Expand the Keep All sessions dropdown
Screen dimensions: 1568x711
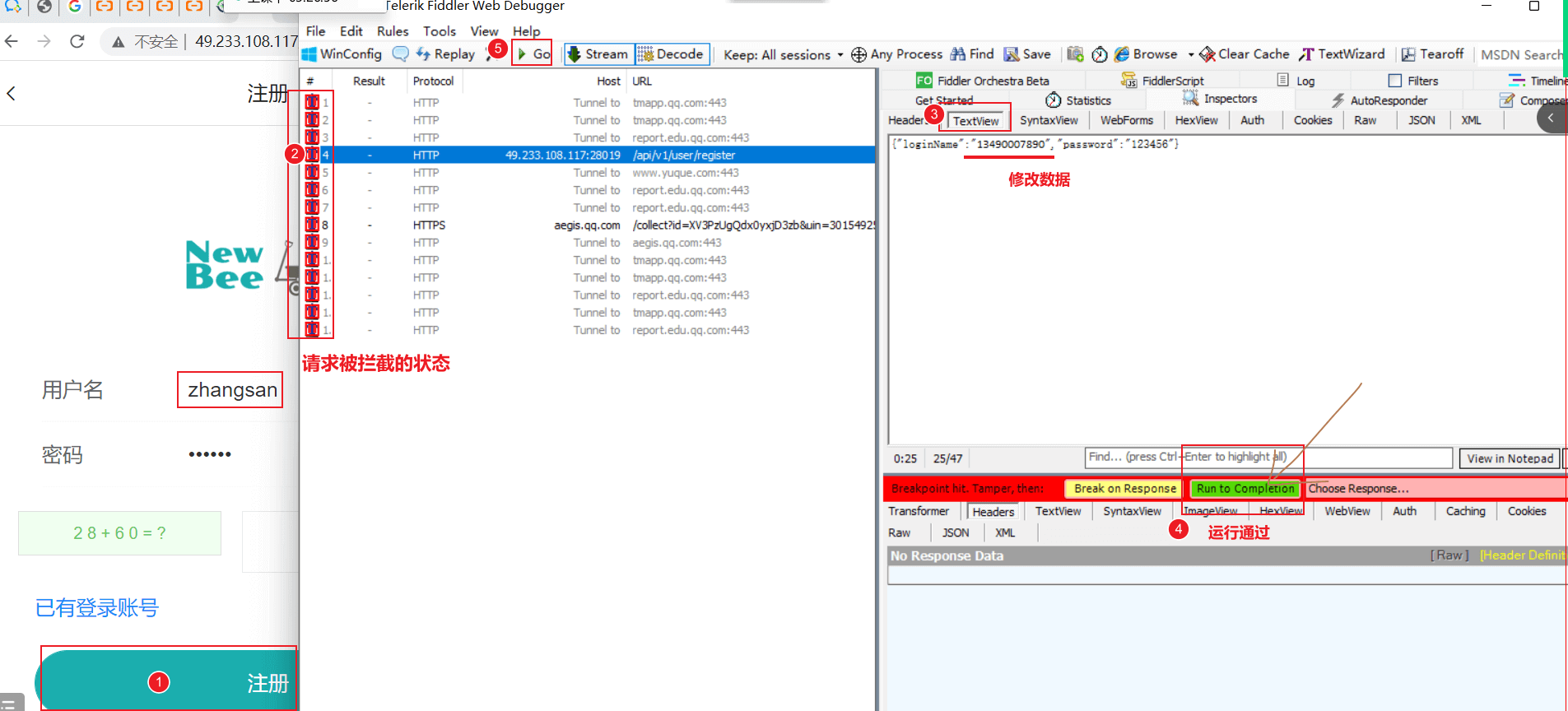click(x=840, y=55)
